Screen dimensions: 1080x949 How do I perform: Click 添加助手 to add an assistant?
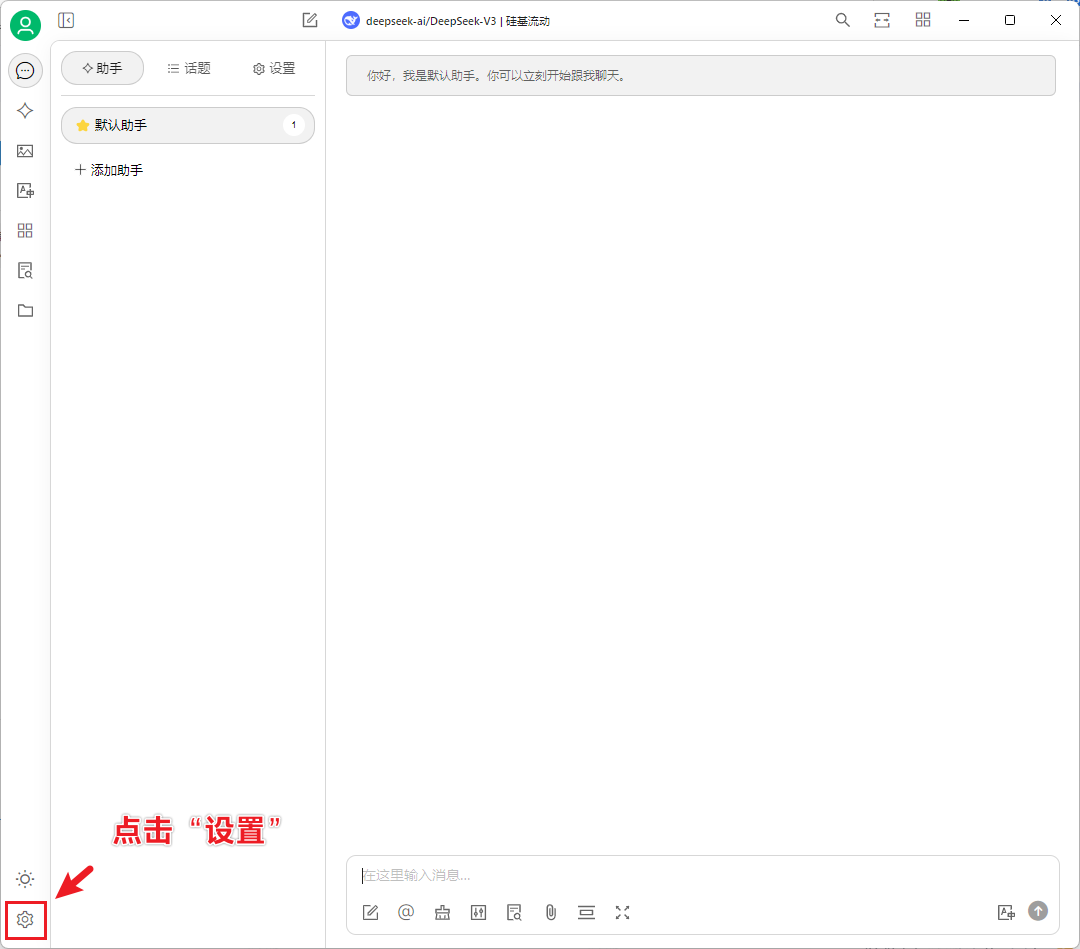109,170
